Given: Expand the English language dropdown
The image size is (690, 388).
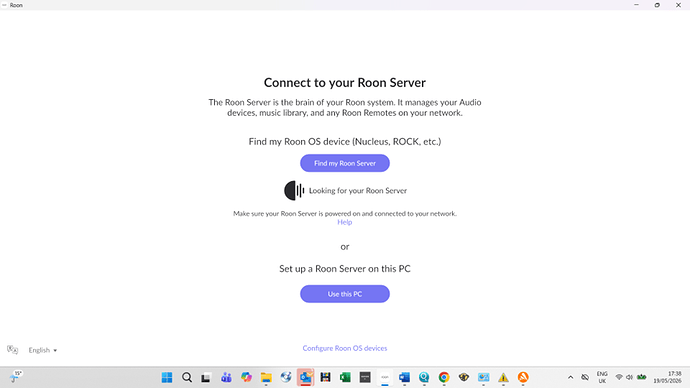Looking at the screenshot, I should (x=43, y=350).
